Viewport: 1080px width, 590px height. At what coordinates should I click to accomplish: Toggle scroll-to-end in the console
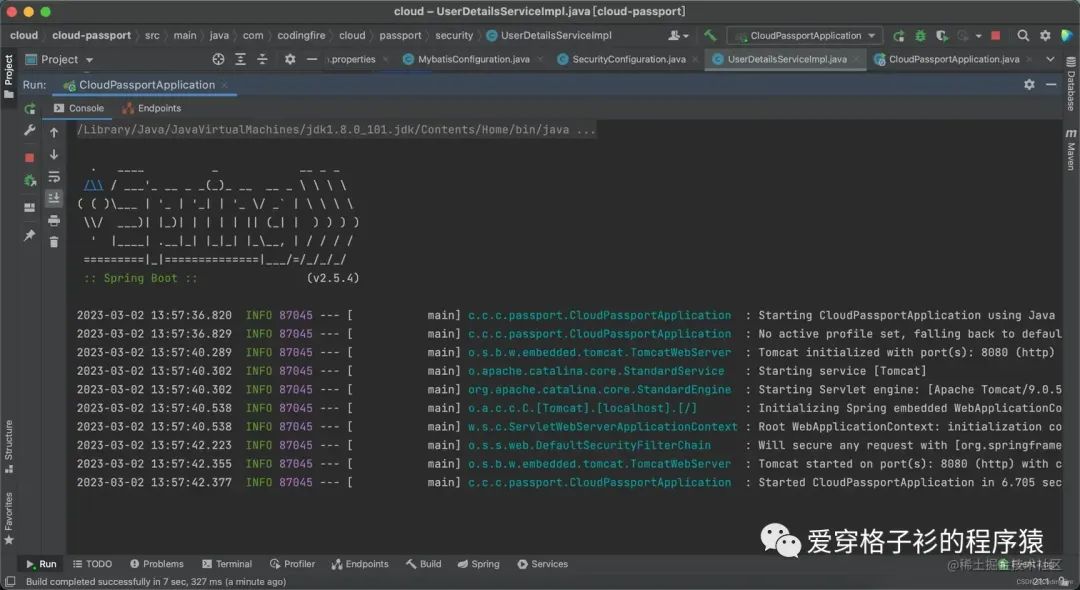54,197
